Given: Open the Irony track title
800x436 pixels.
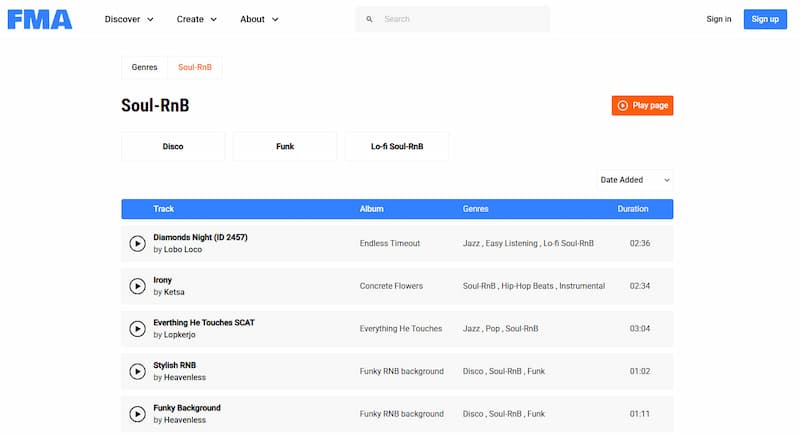Looking at the screenshot, I should [x=163, y=280].
